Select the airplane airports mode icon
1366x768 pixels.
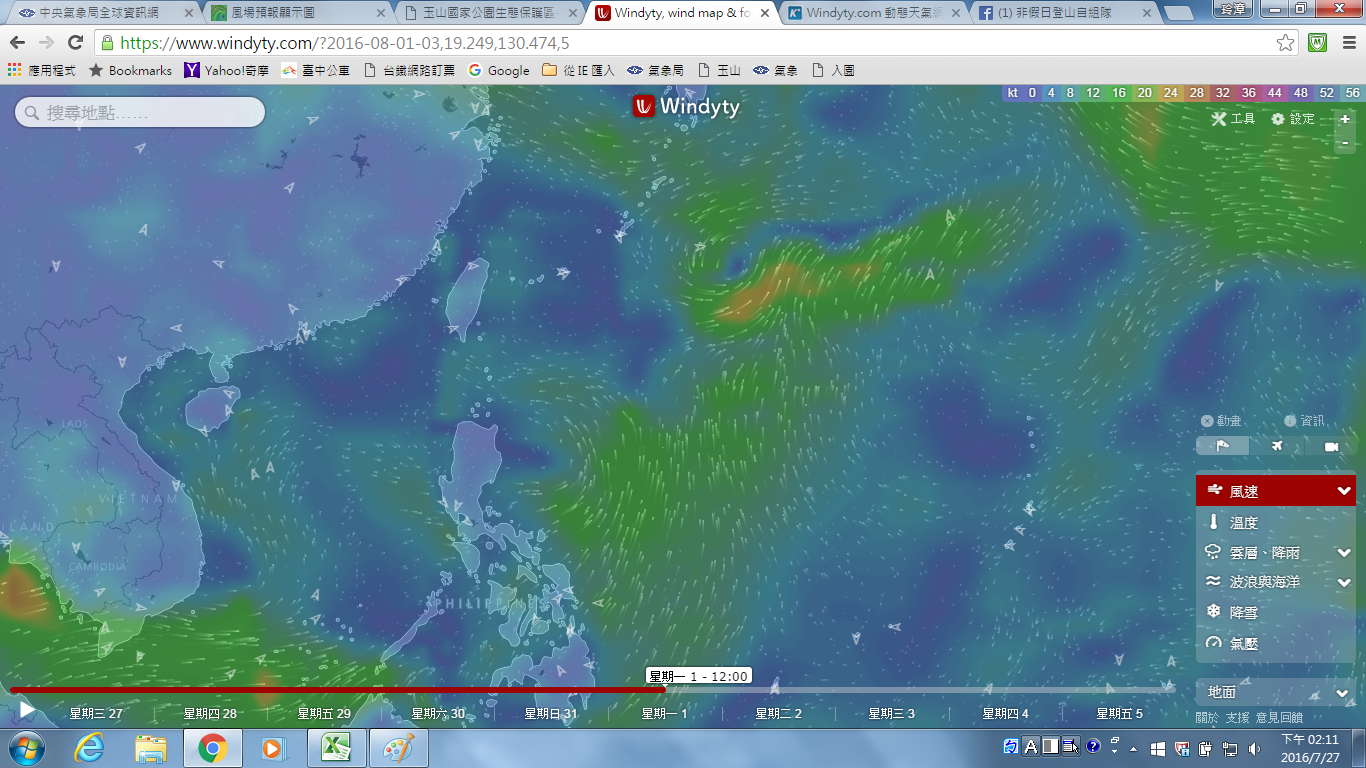pyautogui.click(x=1277, y=446)
